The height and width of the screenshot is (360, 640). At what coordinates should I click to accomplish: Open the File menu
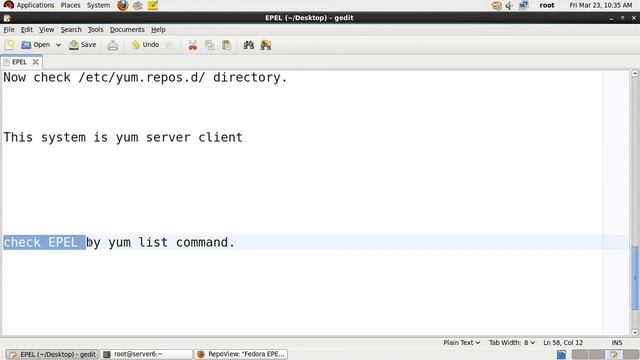point(9,29)
